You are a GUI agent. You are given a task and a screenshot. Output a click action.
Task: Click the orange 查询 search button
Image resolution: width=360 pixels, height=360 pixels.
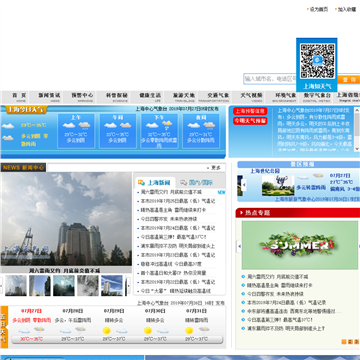tap(349, 79)
